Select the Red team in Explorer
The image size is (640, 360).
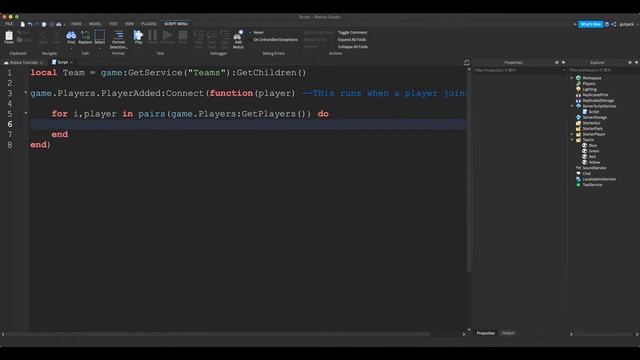coord(592,156)
